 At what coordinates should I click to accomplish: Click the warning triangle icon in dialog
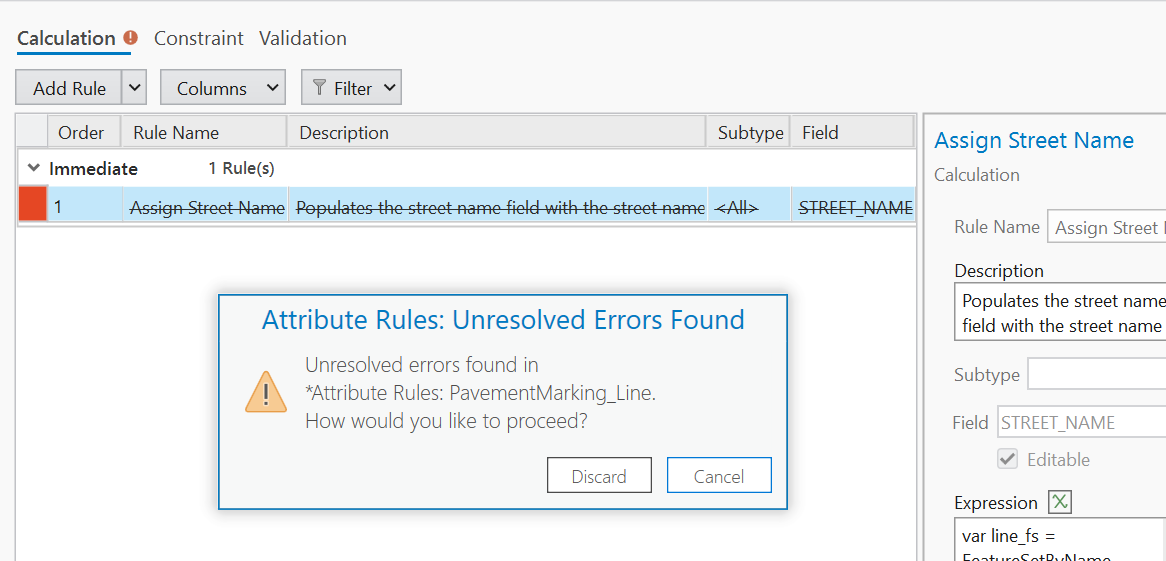point(266,392)
